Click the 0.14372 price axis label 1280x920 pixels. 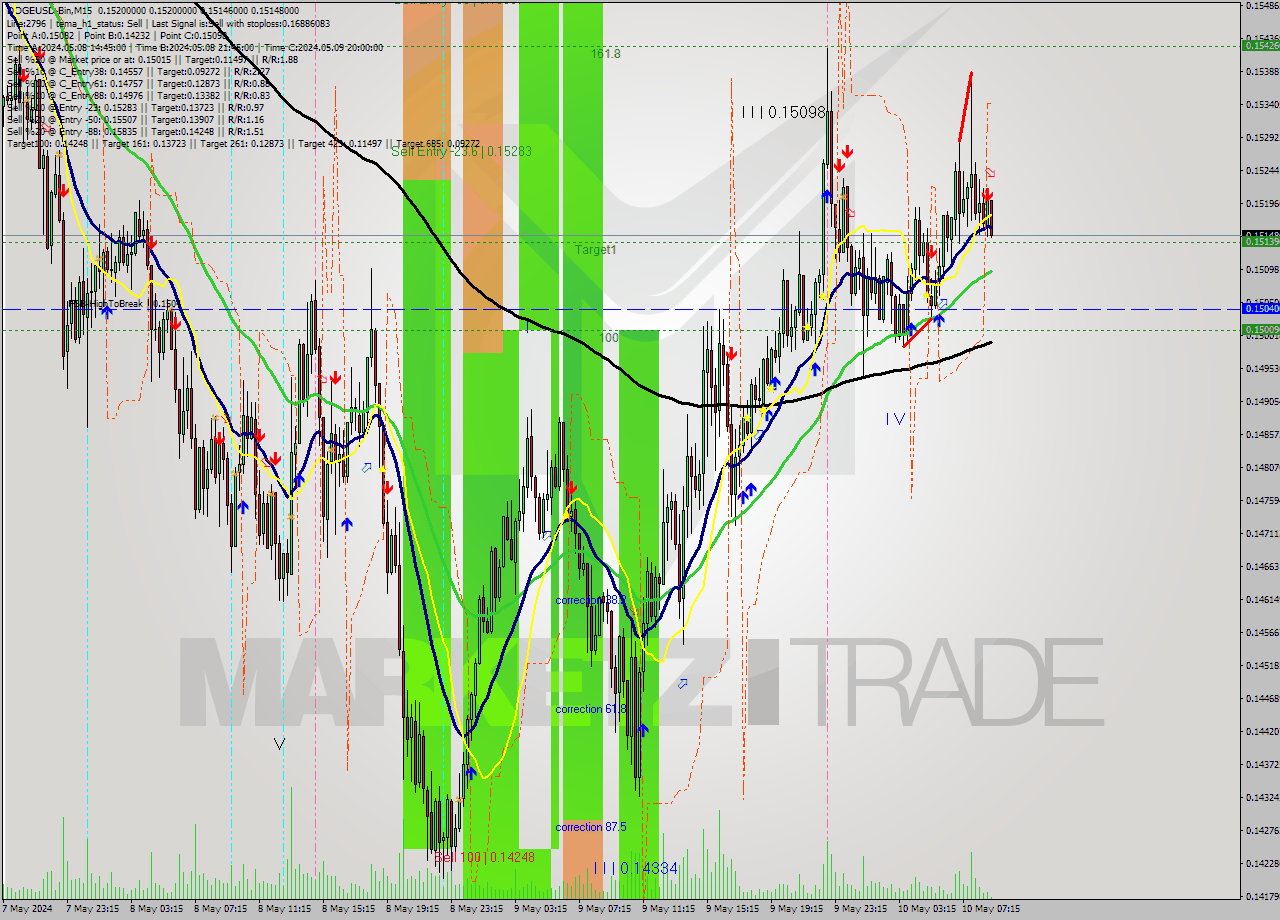[1262, 764]
